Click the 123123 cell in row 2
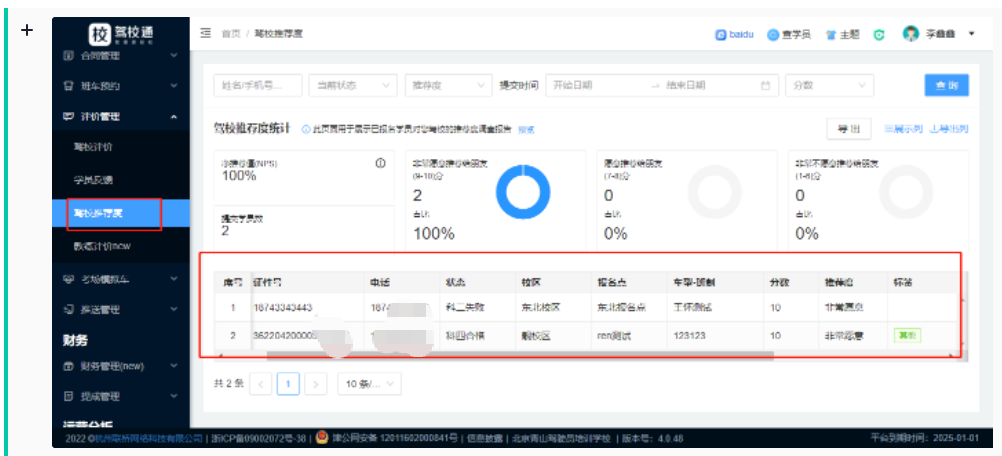Viewport: 1002px width, 456px height. [689, 335]
